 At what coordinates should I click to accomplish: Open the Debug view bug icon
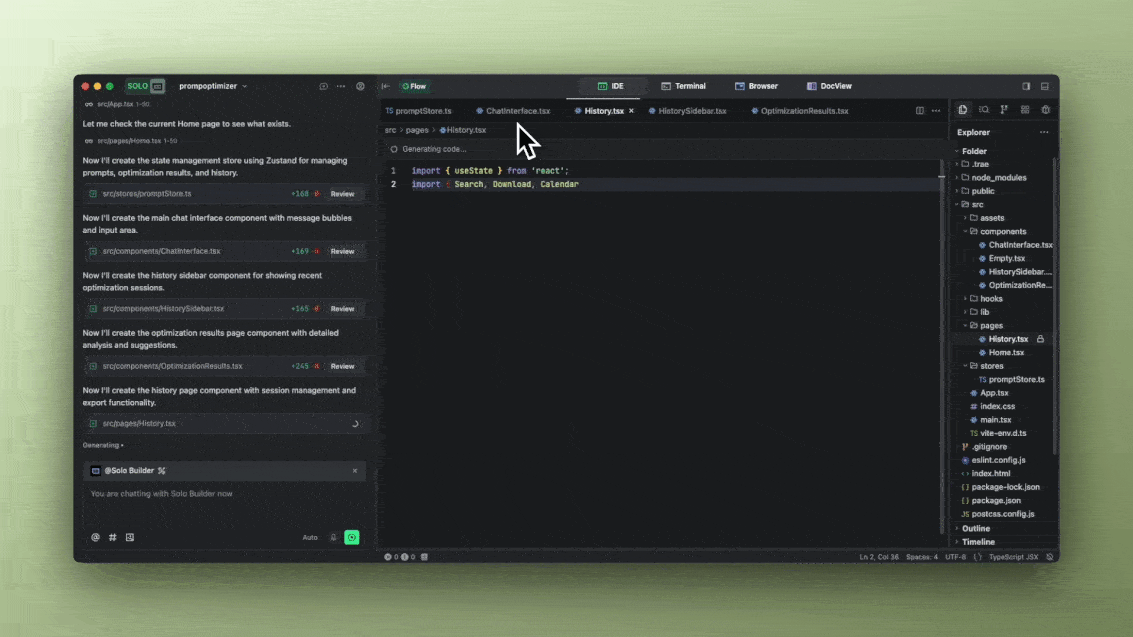[x=1046, y=110]
